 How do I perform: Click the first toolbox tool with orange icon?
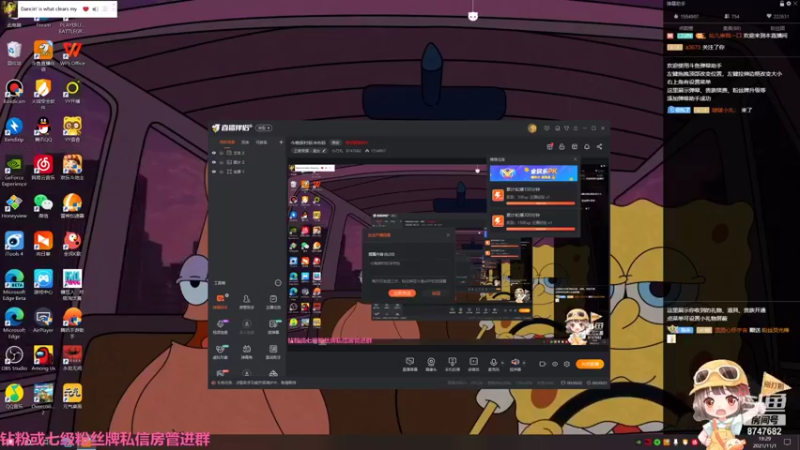pyautogui.click(x=220, y=301)
